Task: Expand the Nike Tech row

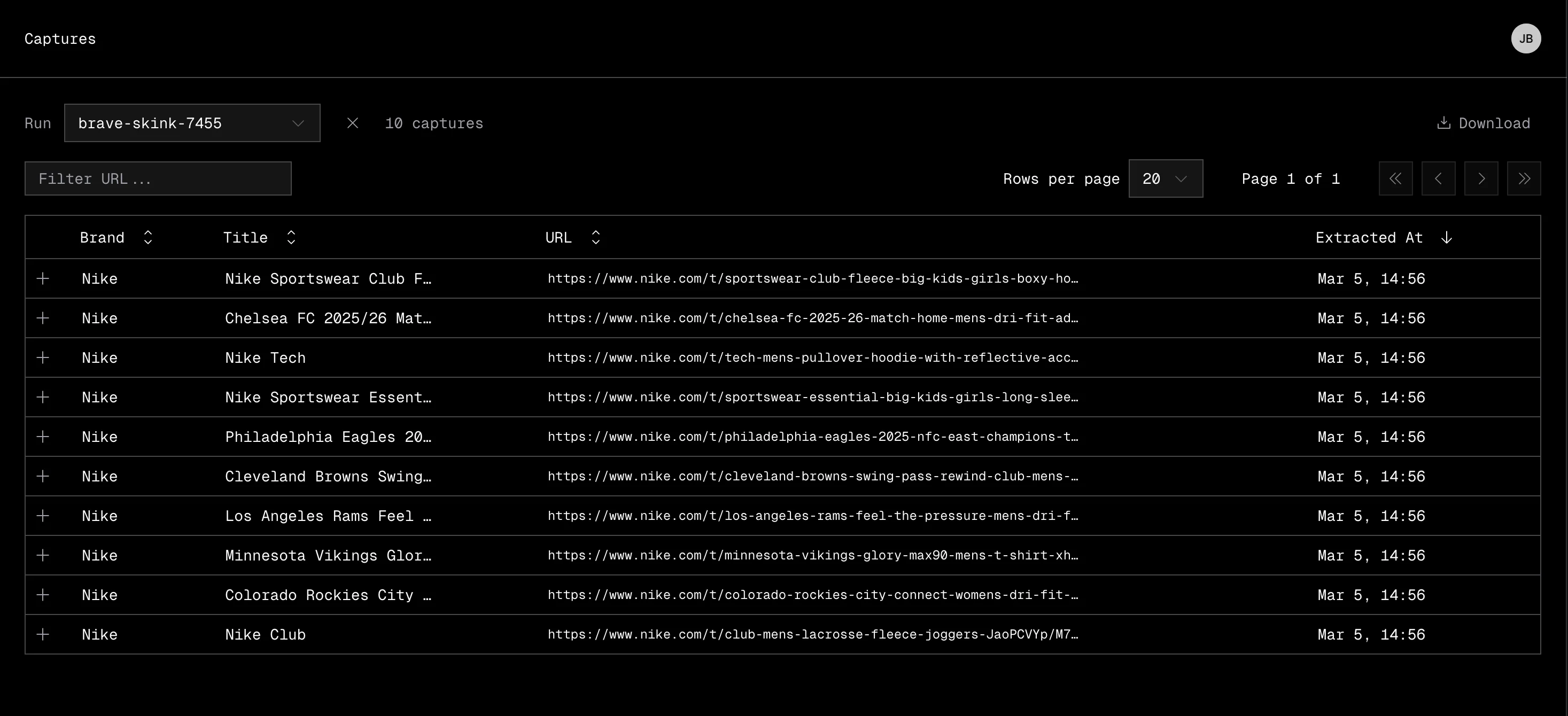Action: click(x=43, y=357)
